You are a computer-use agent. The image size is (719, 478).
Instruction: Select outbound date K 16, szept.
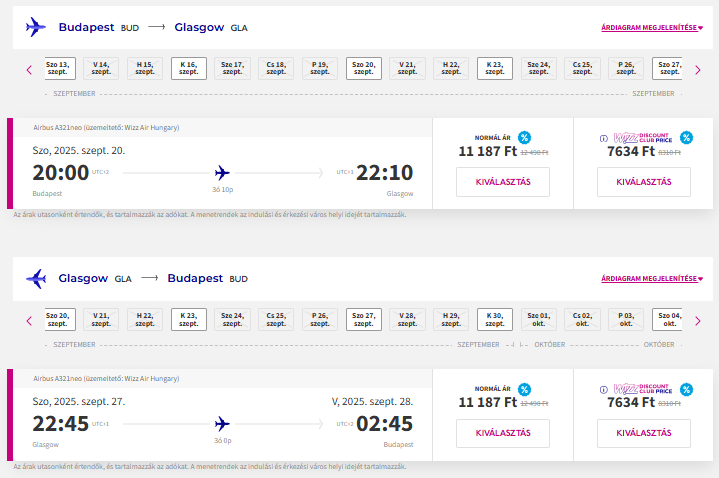click(189, 68)
